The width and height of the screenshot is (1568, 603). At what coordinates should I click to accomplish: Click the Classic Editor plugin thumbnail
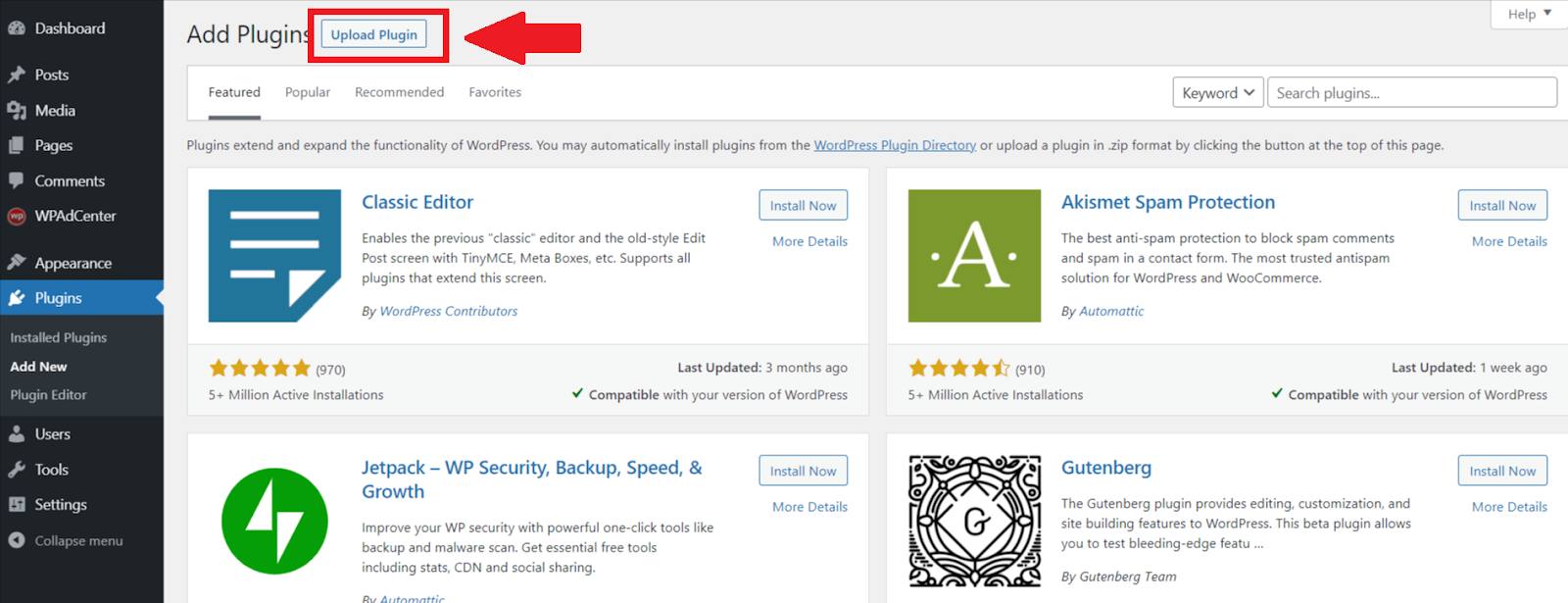coord(274,256)
